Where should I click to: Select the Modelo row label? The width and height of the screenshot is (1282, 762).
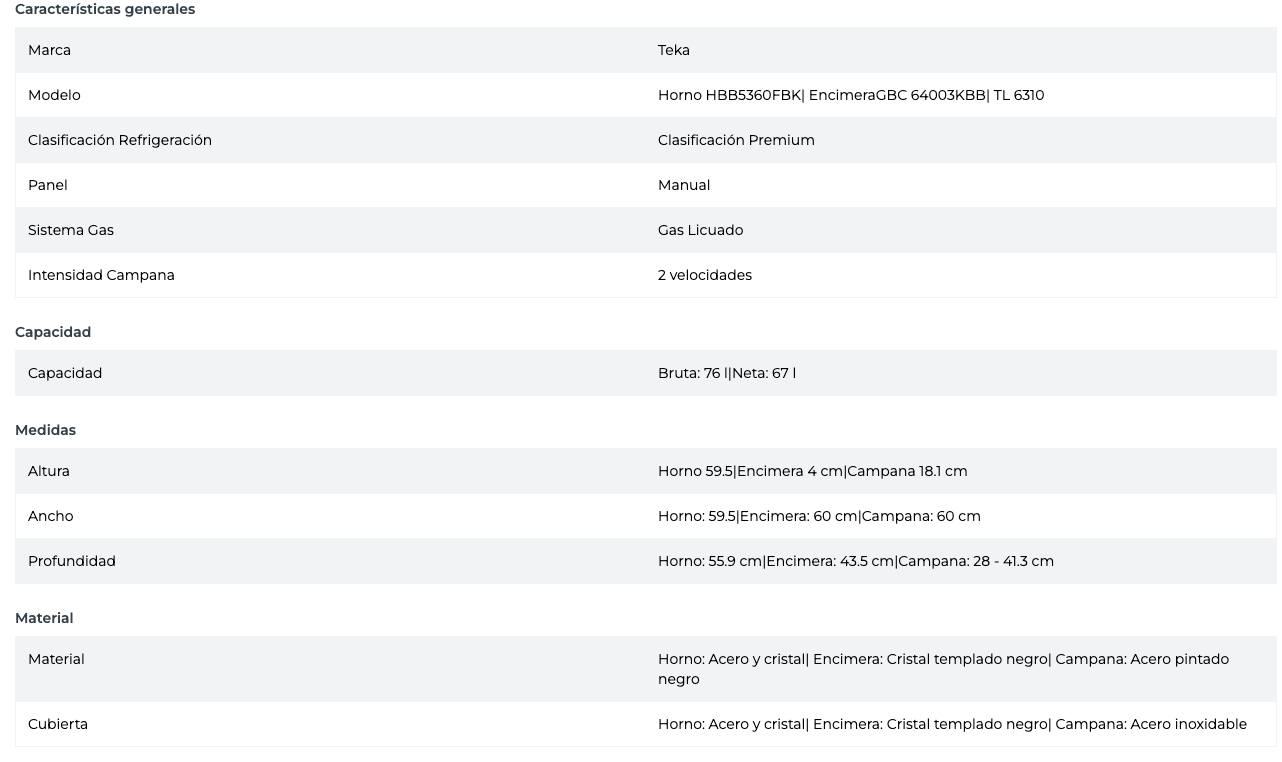(x=54, y=95)
